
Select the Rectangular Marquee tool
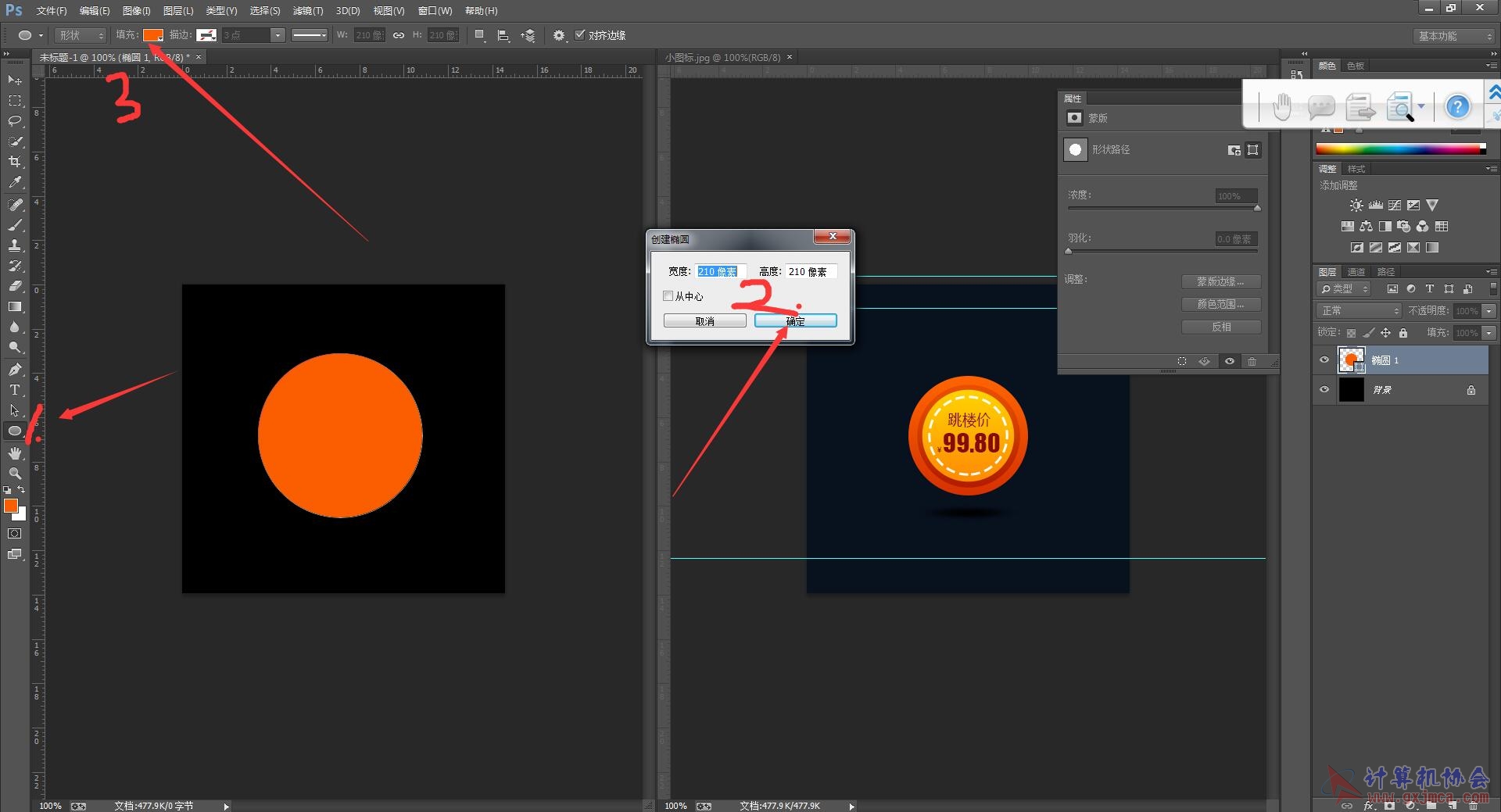point(15,101)
